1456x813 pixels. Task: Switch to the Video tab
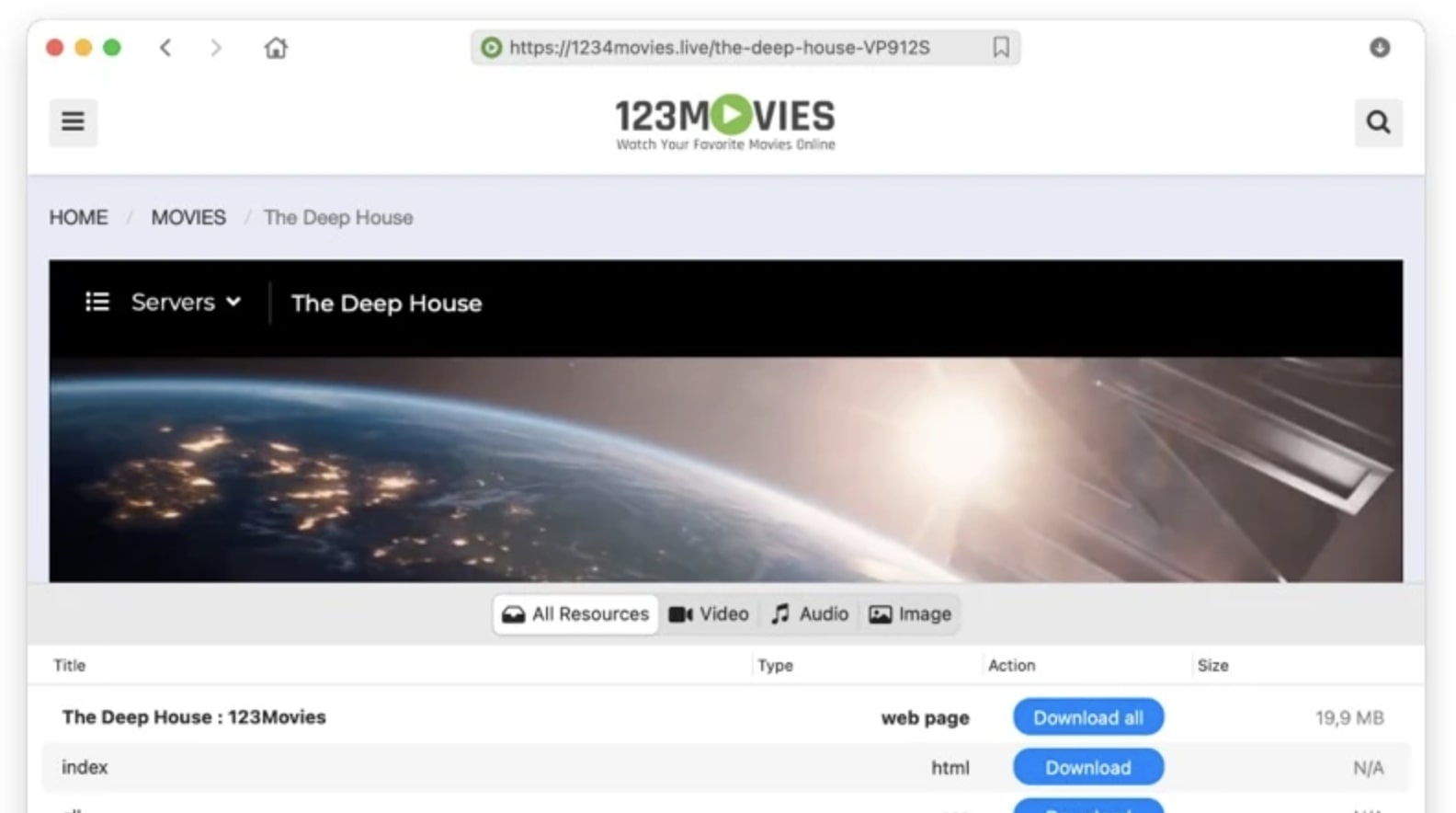709,614
